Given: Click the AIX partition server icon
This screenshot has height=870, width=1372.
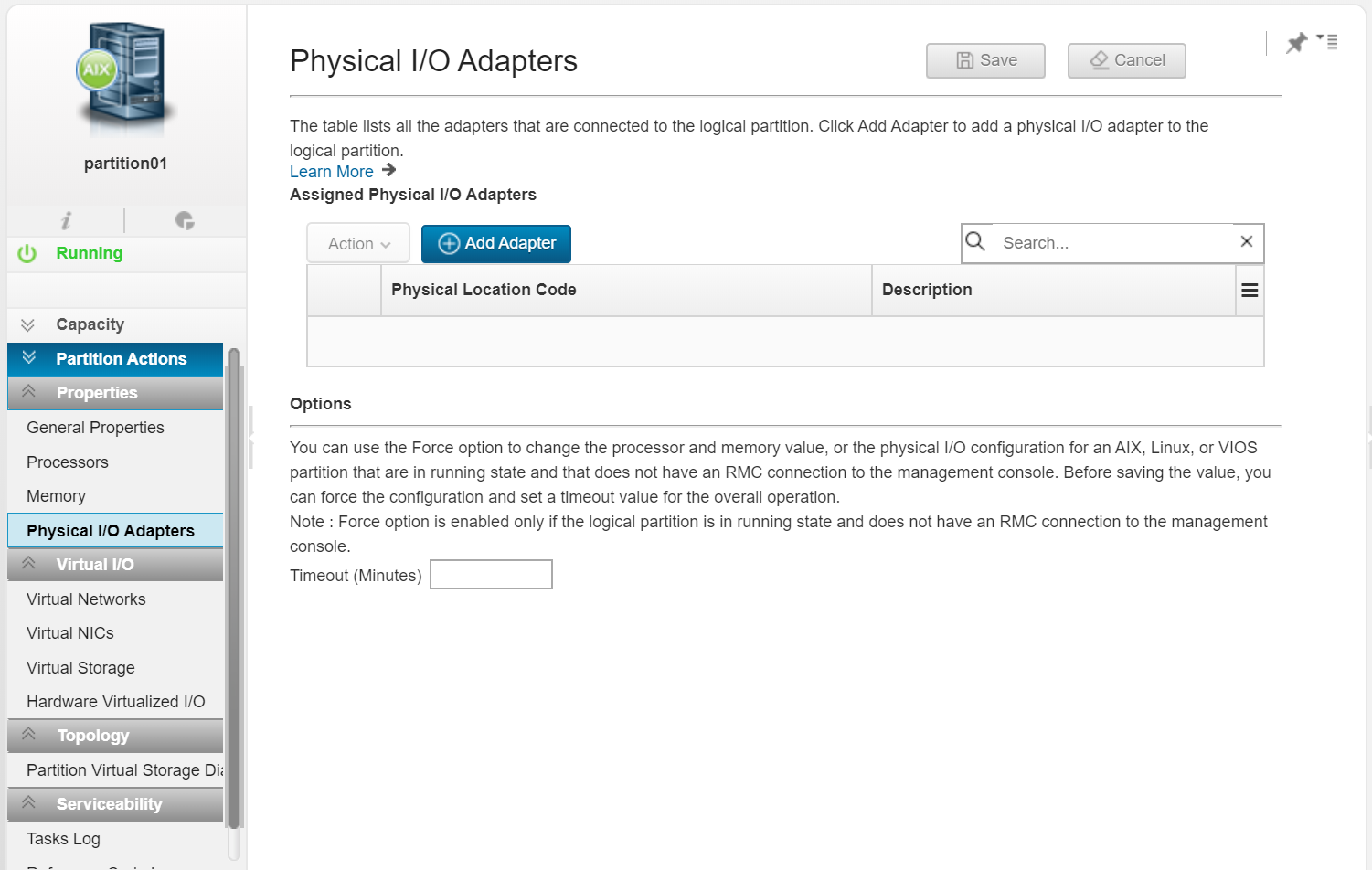Looking at the screenshot, I should tap(125, 80).
